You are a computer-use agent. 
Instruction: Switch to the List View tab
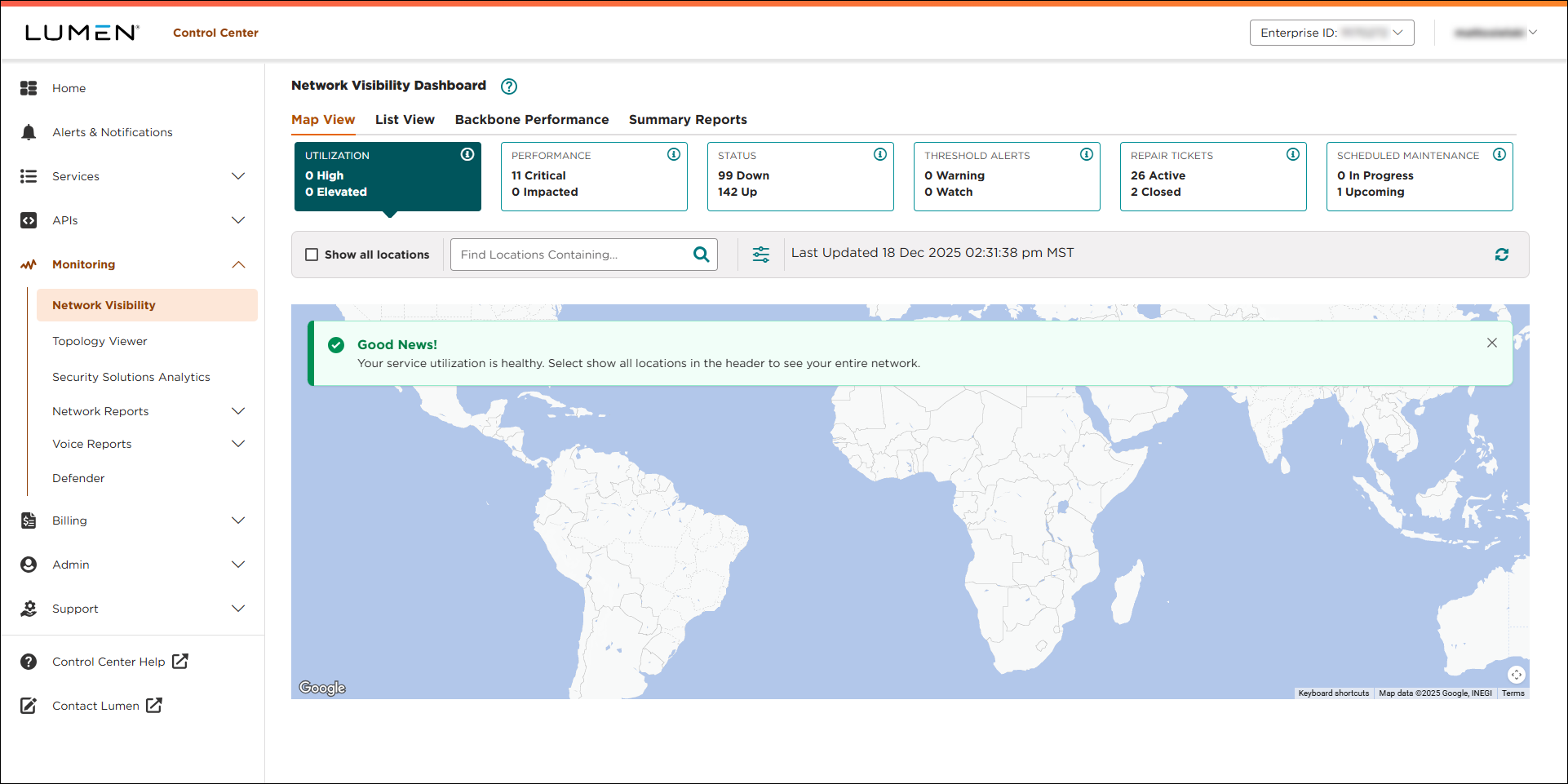click(x=405, y=119)
